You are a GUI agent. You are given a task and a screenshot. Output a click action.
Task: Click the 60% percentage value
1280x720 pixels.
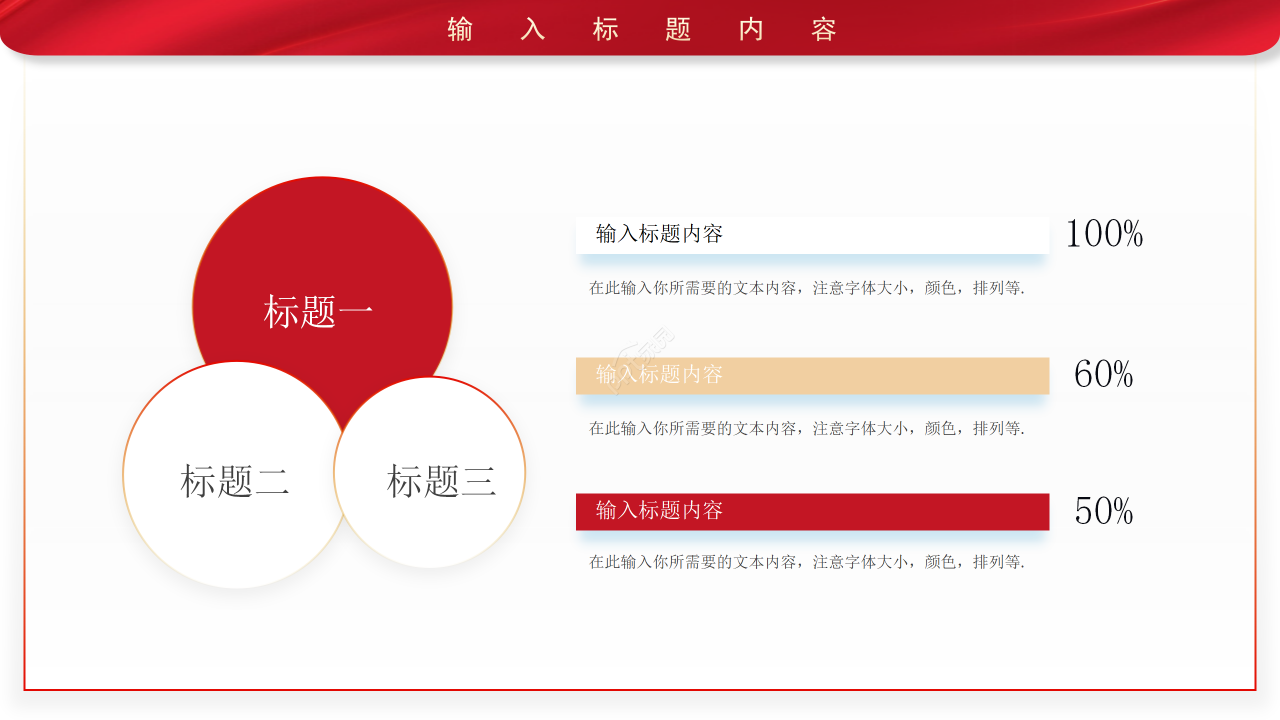click(1104, 375)
